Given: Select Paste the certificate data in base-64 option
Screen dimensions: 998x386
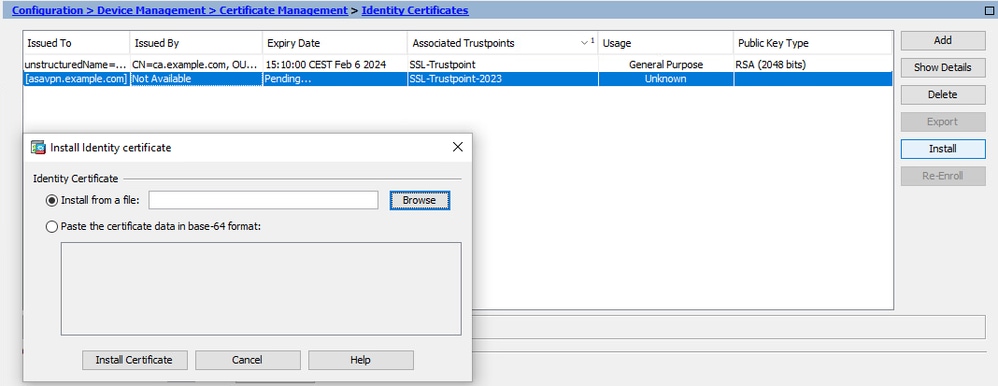Looking at the screenshot, I should 52,226.
